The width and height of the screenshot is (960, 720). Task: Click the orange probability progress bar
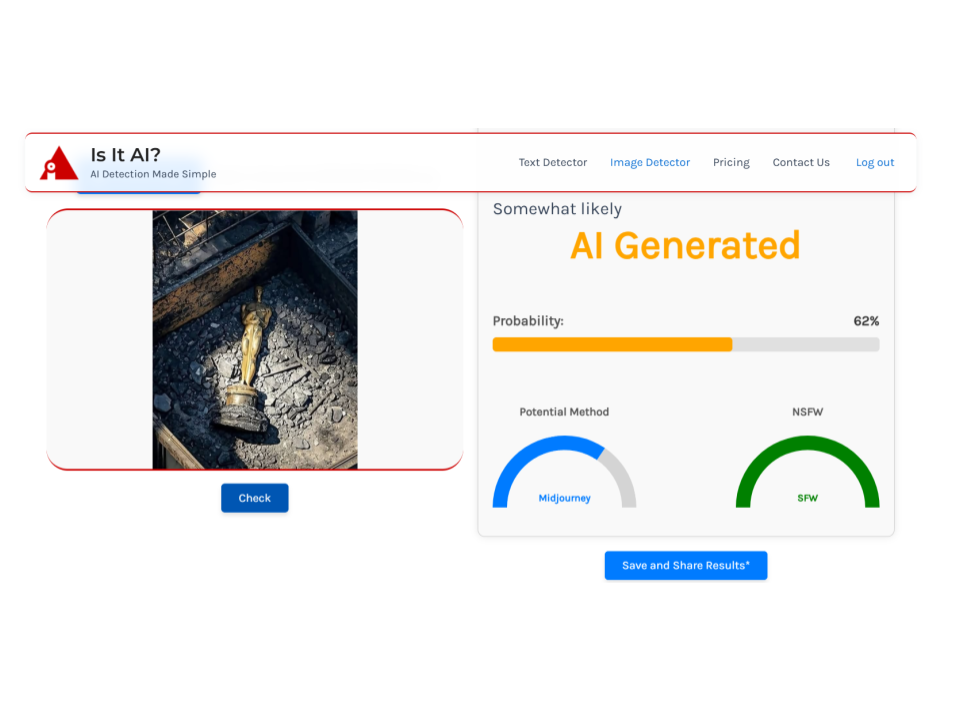pos(686,344)
